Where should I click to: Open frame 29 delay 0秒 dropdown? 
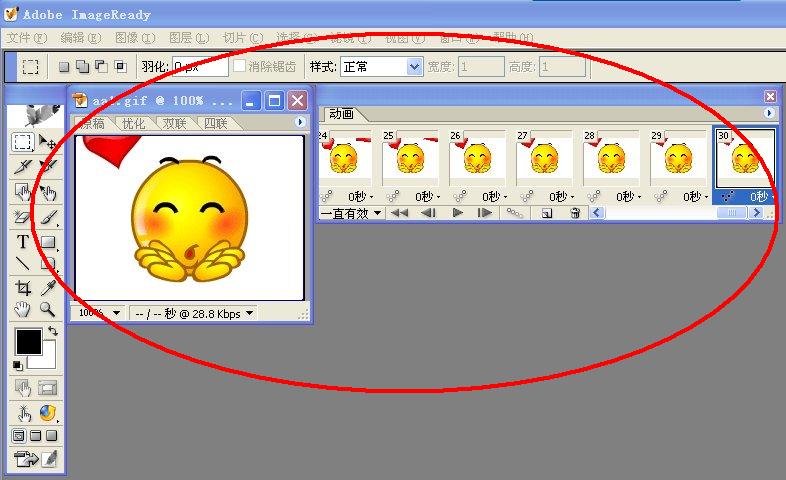[696, 197]
